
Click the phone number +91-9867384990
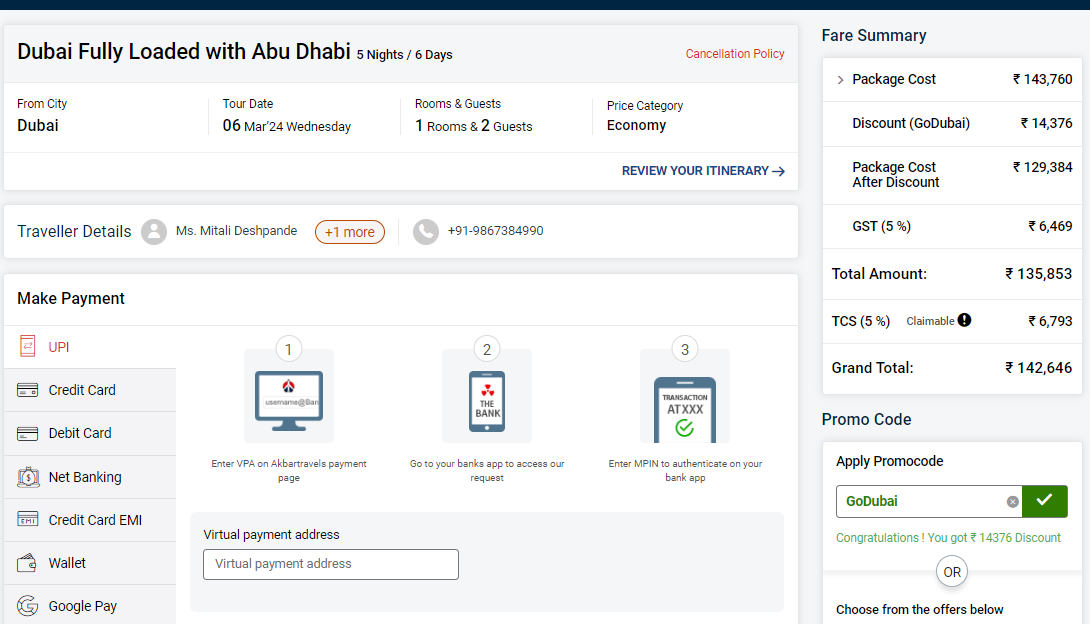pos(496,231)
